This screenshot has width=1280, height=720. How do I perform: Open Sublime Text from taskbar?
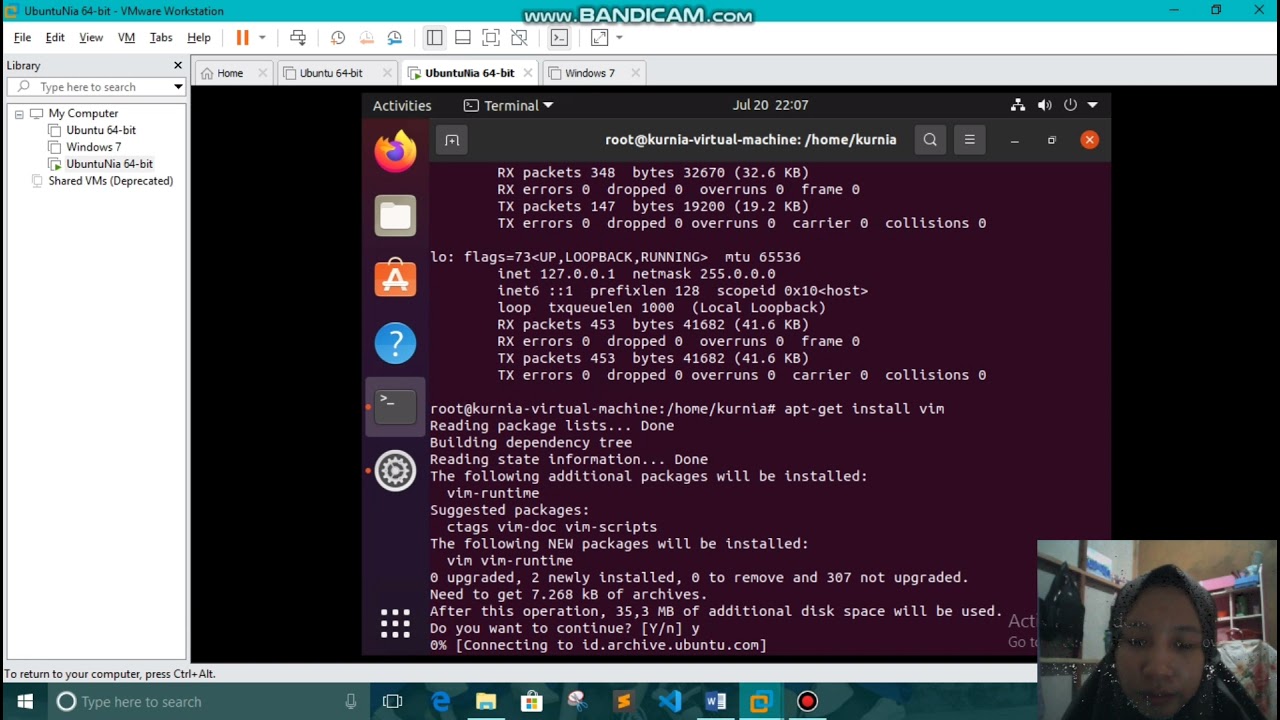(x=623, y=702)
